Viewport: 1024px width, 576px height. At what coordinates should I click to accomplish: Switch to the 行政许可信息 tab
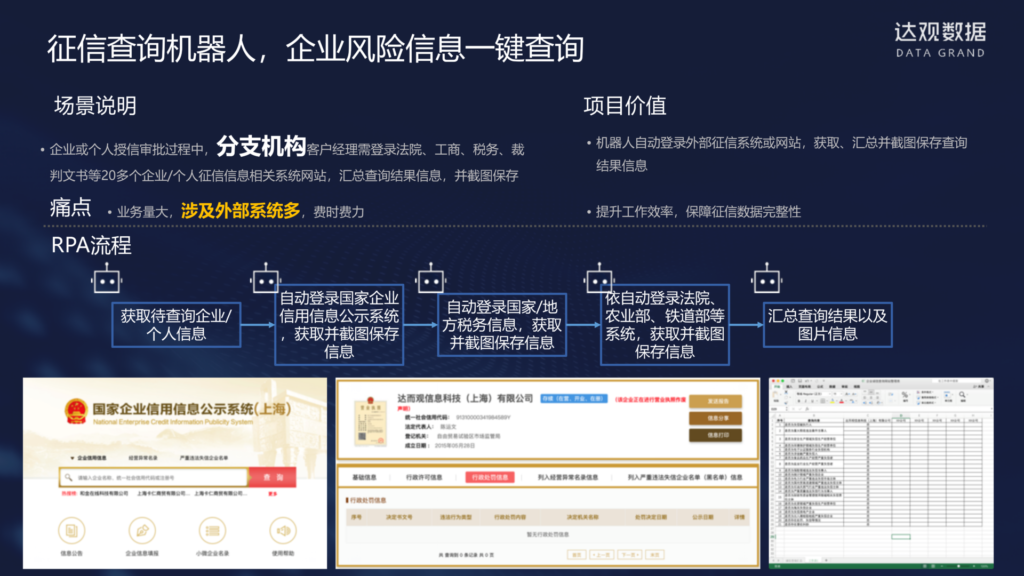point(423,477)
